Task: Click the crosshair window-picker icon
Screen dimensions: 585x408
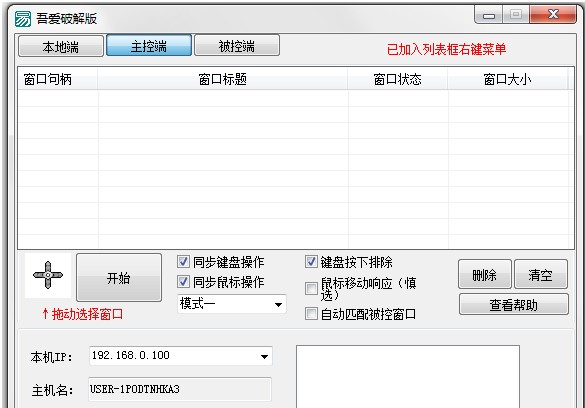Action: [x=48, y=275]
